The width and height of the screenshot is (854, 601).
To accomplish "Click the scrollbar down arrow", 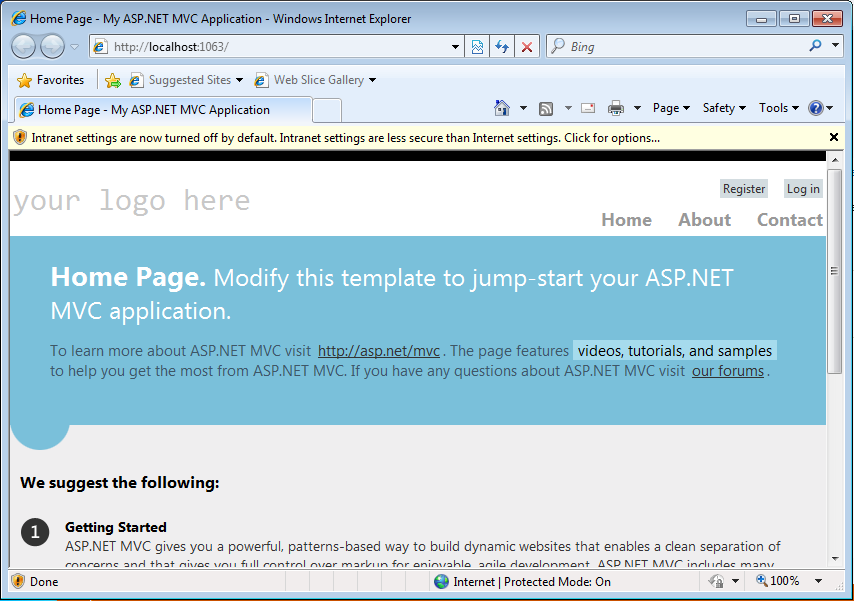I will click(x=834, y=558).
